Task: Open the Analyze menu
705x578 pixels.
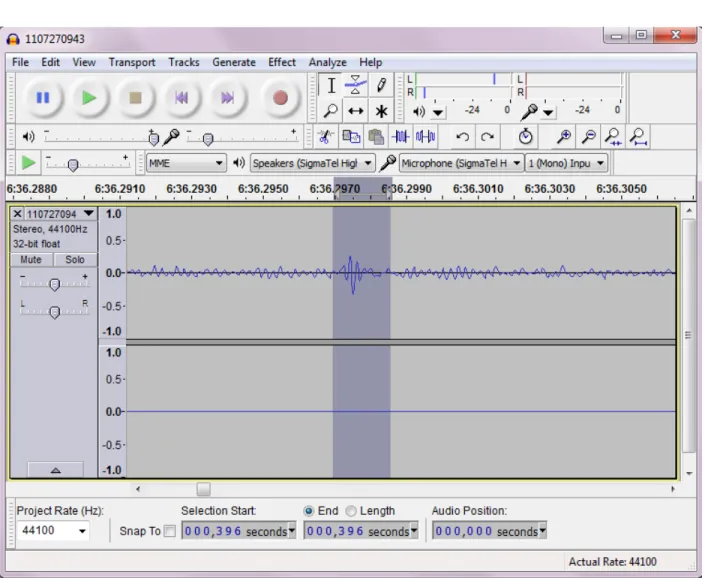Action: [x=327, y=62]
